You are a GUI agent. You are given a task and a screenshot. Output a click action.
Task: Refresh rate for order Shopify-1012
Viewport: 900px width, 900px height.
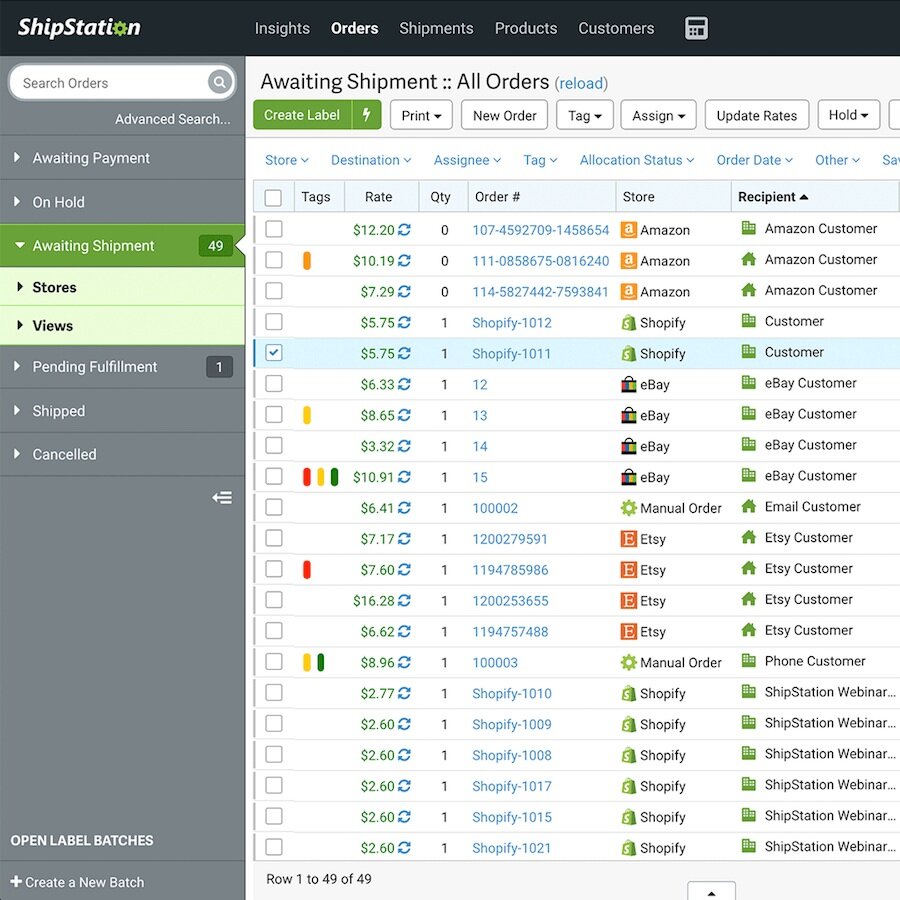tap(404, 323)
